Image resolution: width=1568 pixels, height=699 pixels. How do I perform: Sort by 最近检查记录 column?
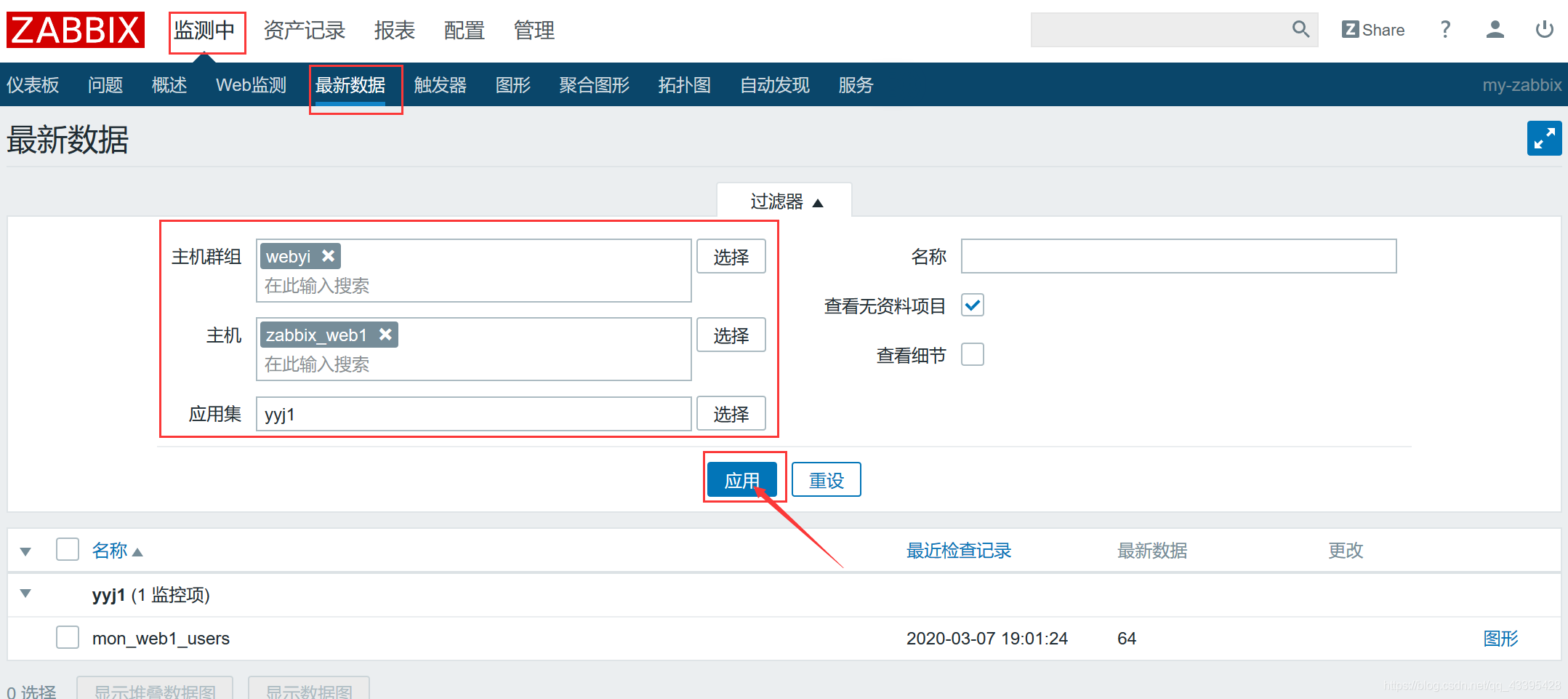pyautogui.click(x=959, y=551)
